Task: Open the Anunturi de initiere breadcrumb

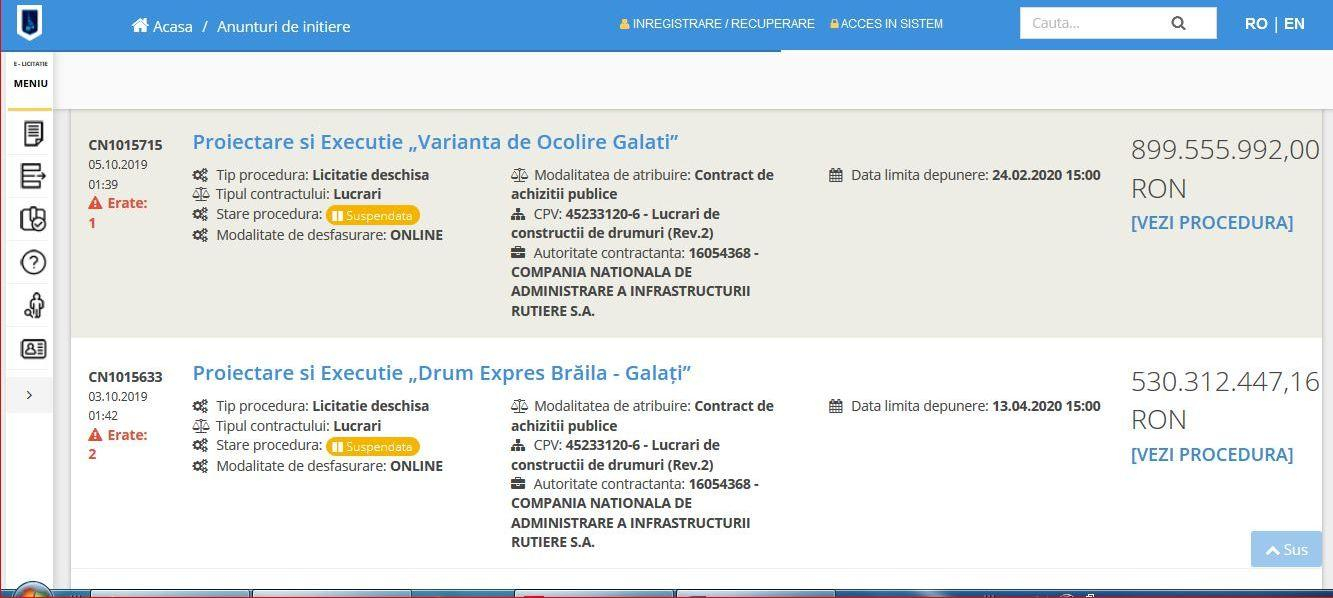Action: [283, 27]
